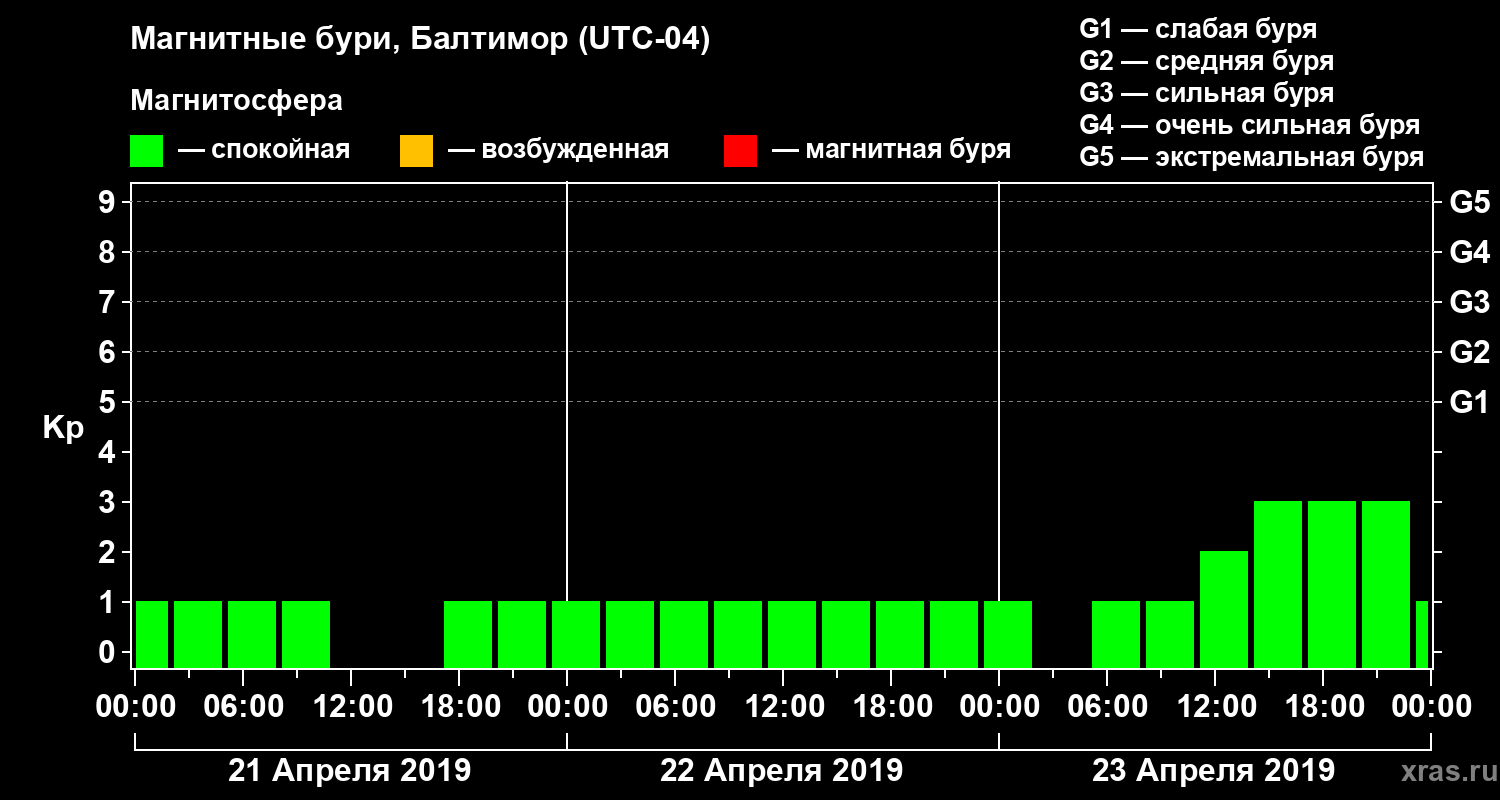Click the narrow final bar ending 23 April
Image resolution: width=1500 pixels, height=800 pixels.
coord(1422,635)
